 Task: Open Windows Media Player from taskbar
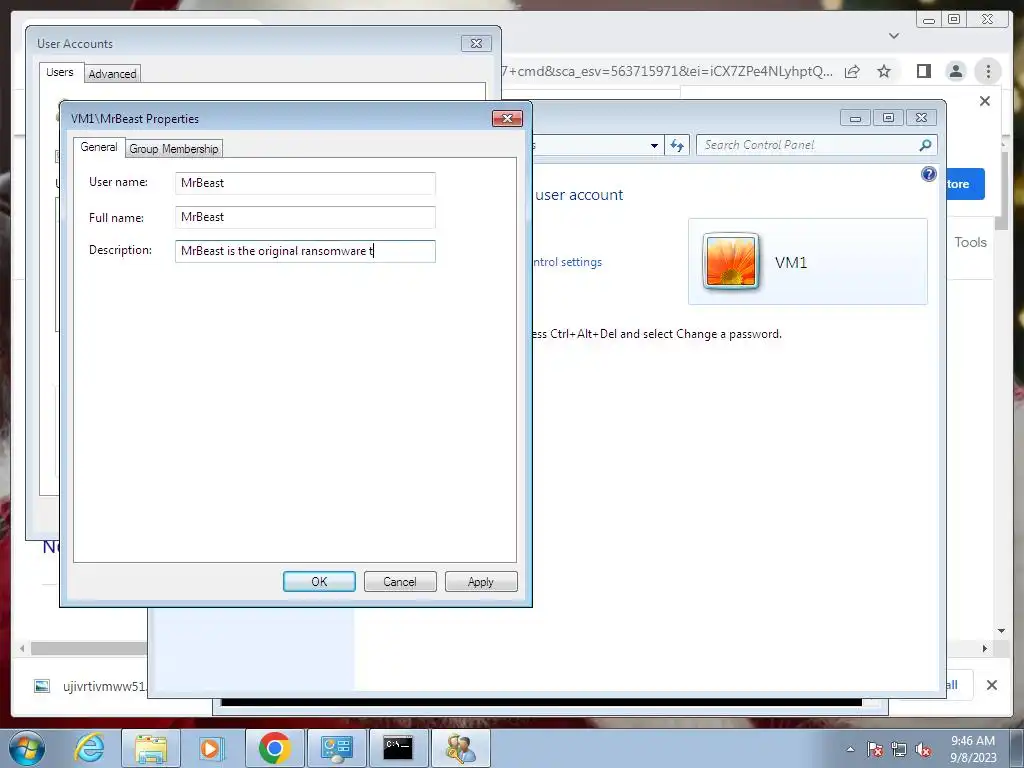pos(212,748)
